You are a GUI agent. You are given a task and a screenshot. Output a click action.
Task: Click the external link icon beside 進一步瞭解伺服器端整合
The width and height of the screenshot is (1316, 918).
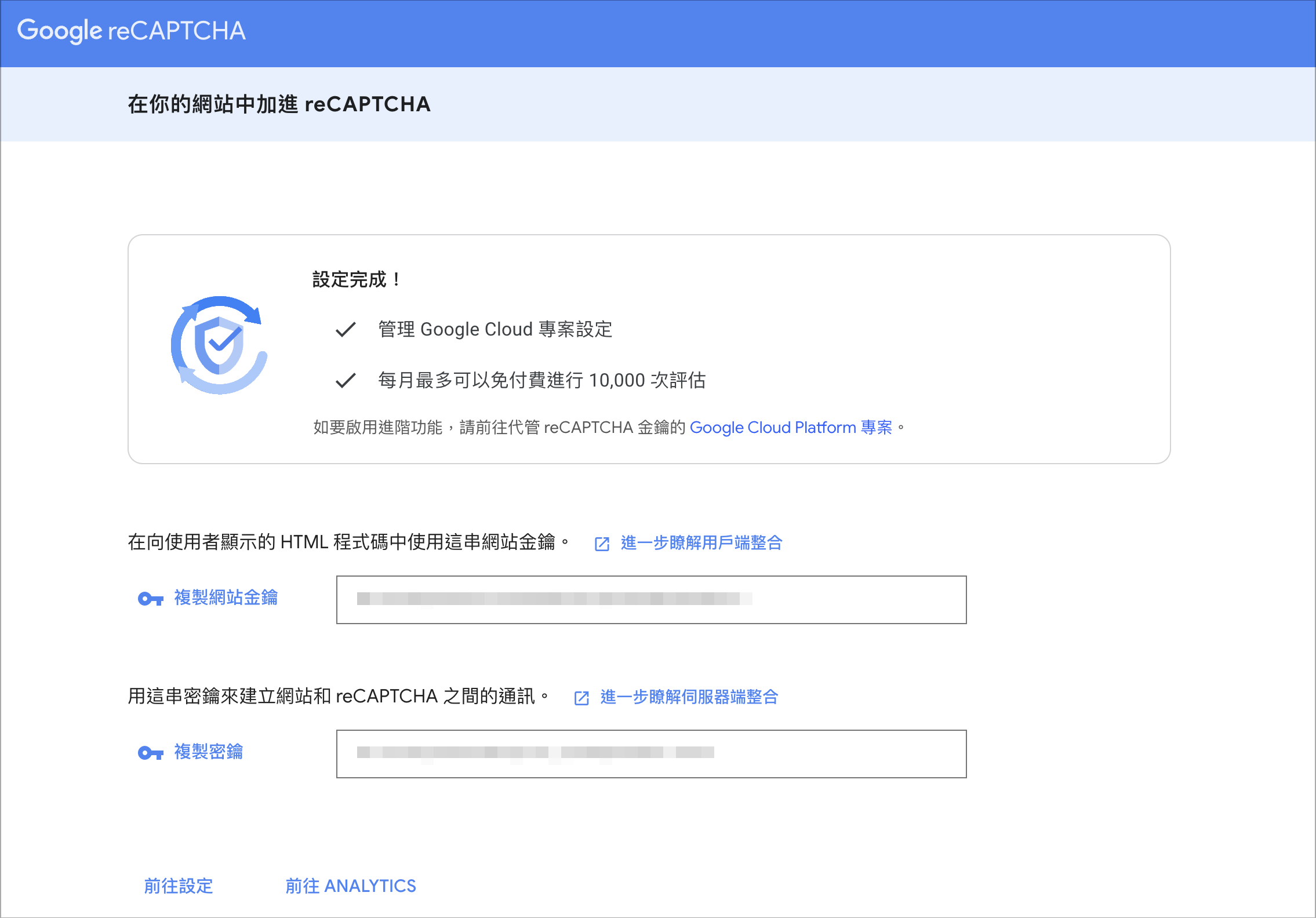(581, 698)
